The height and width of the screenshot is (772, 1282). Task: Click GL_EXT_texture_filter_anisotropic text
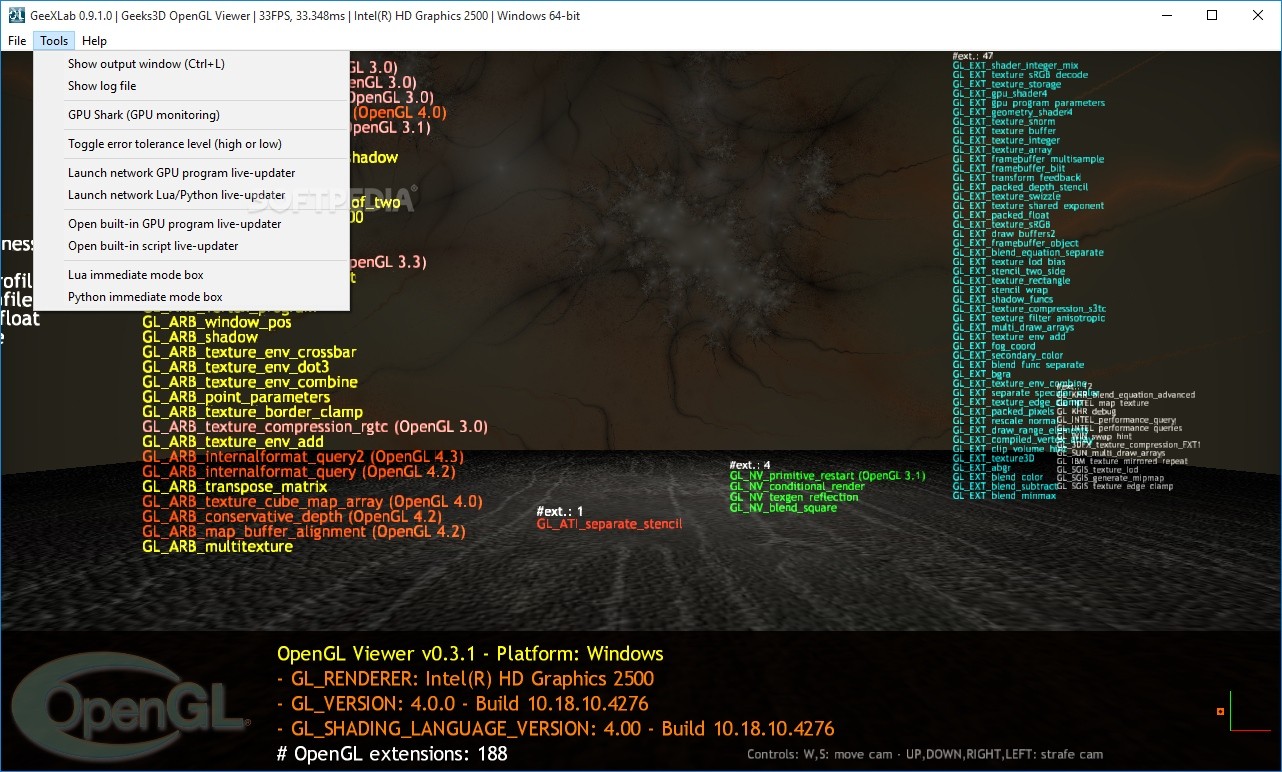(x=1029, y=318)
